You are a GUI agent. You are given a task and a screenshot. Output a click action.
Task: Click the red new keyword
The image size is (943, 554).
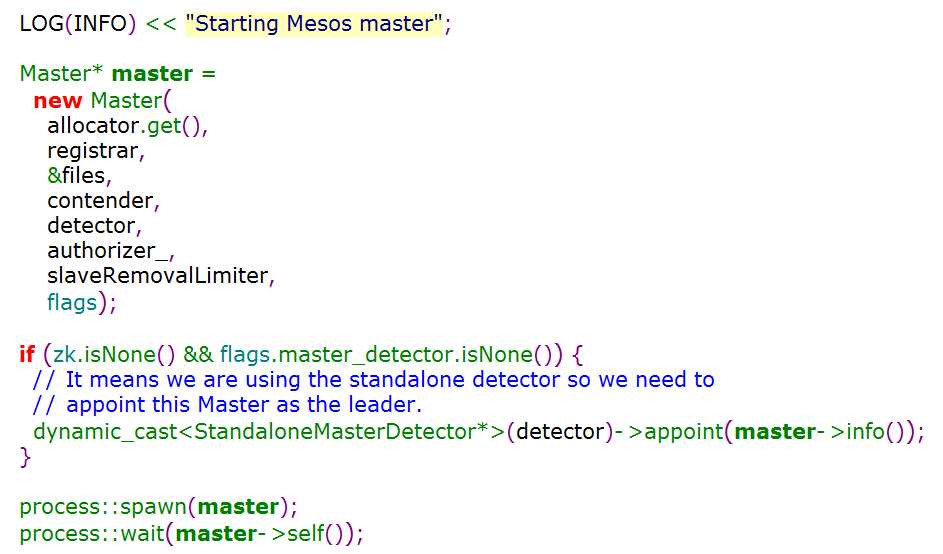coord(58,100)
